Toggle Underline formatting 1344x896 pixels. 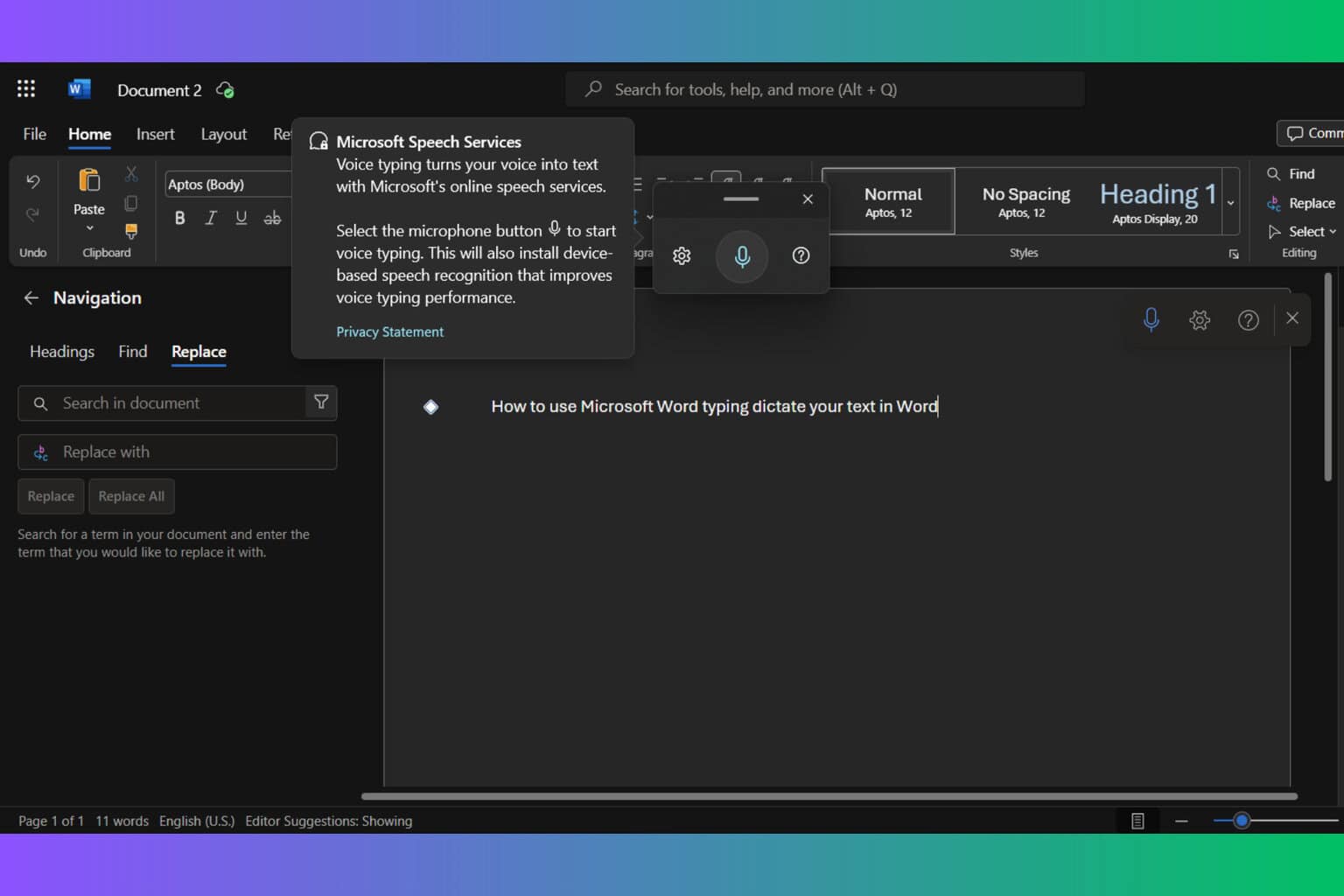pos(241,218)
